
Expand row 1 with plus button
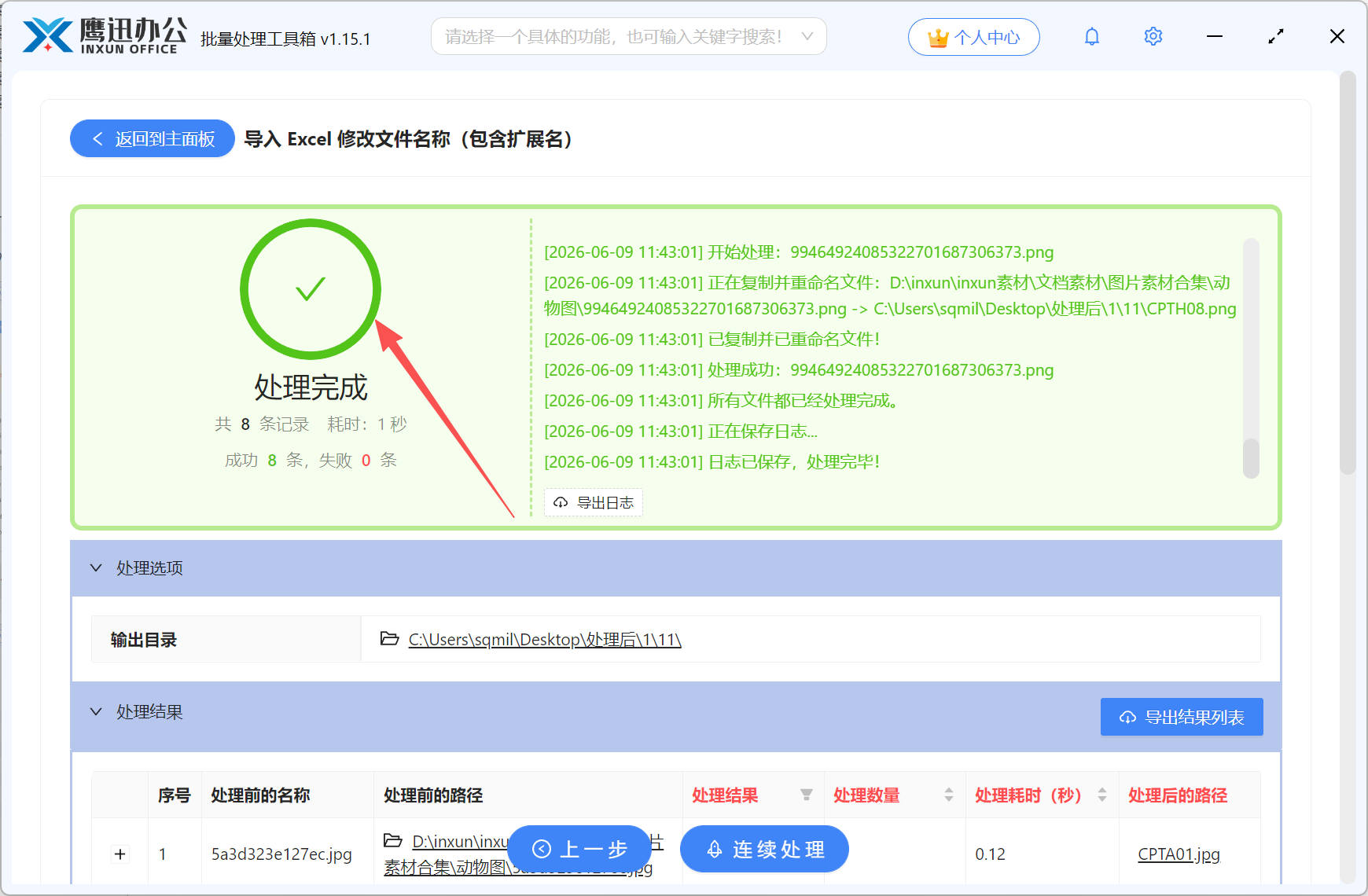tap(120, 854)
